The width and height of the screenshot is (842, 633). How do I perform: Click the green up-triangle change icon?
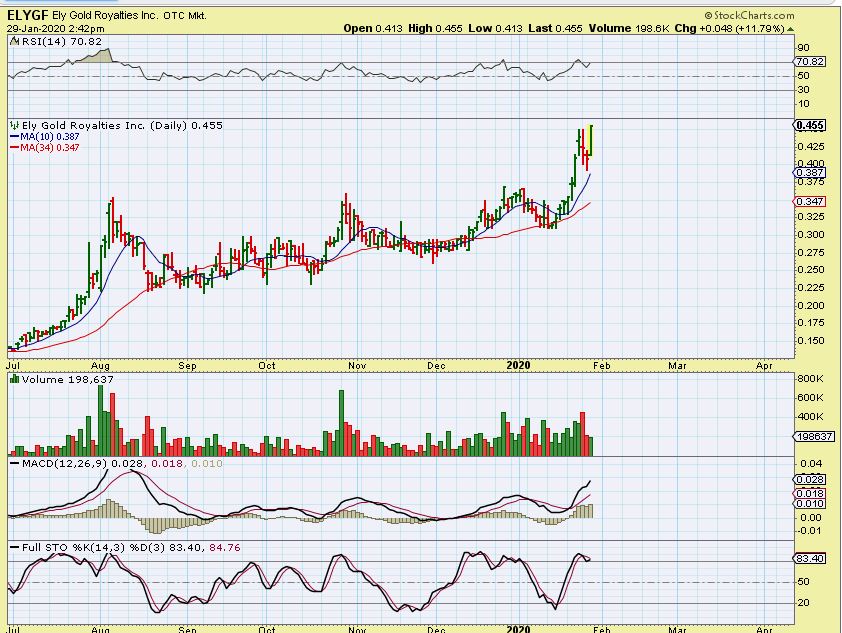[790, 29]
